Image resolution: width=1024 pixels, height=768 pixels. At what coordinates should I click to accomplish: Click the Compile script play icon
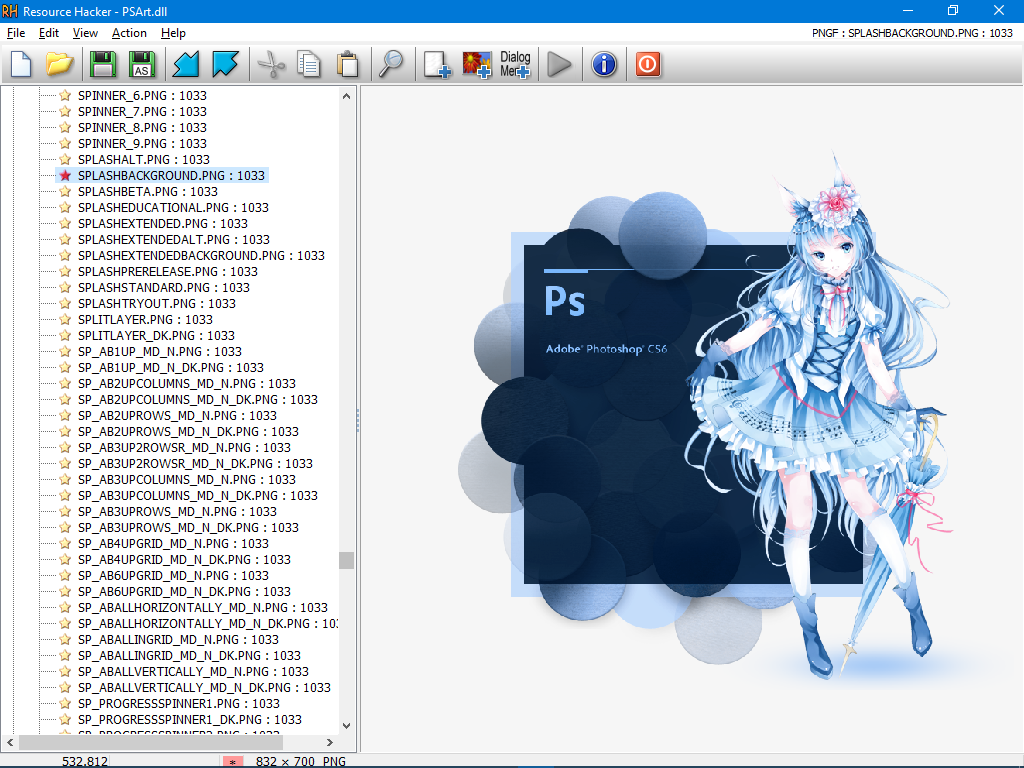559,64
